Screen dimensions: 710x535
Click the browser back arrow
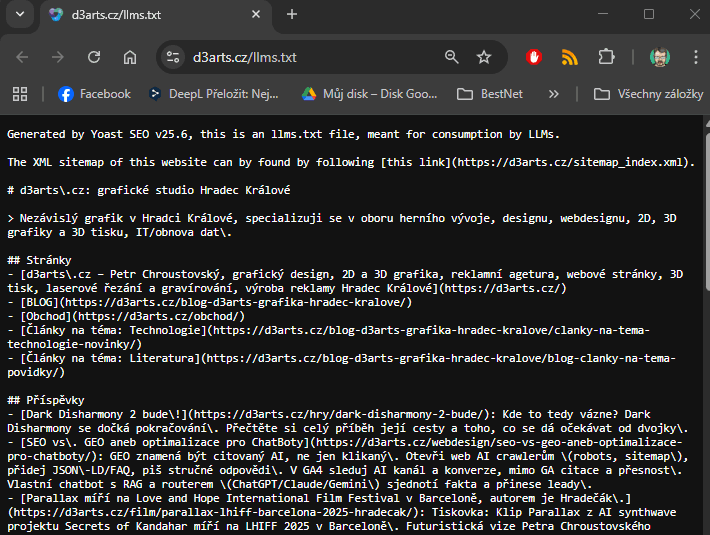22,57
